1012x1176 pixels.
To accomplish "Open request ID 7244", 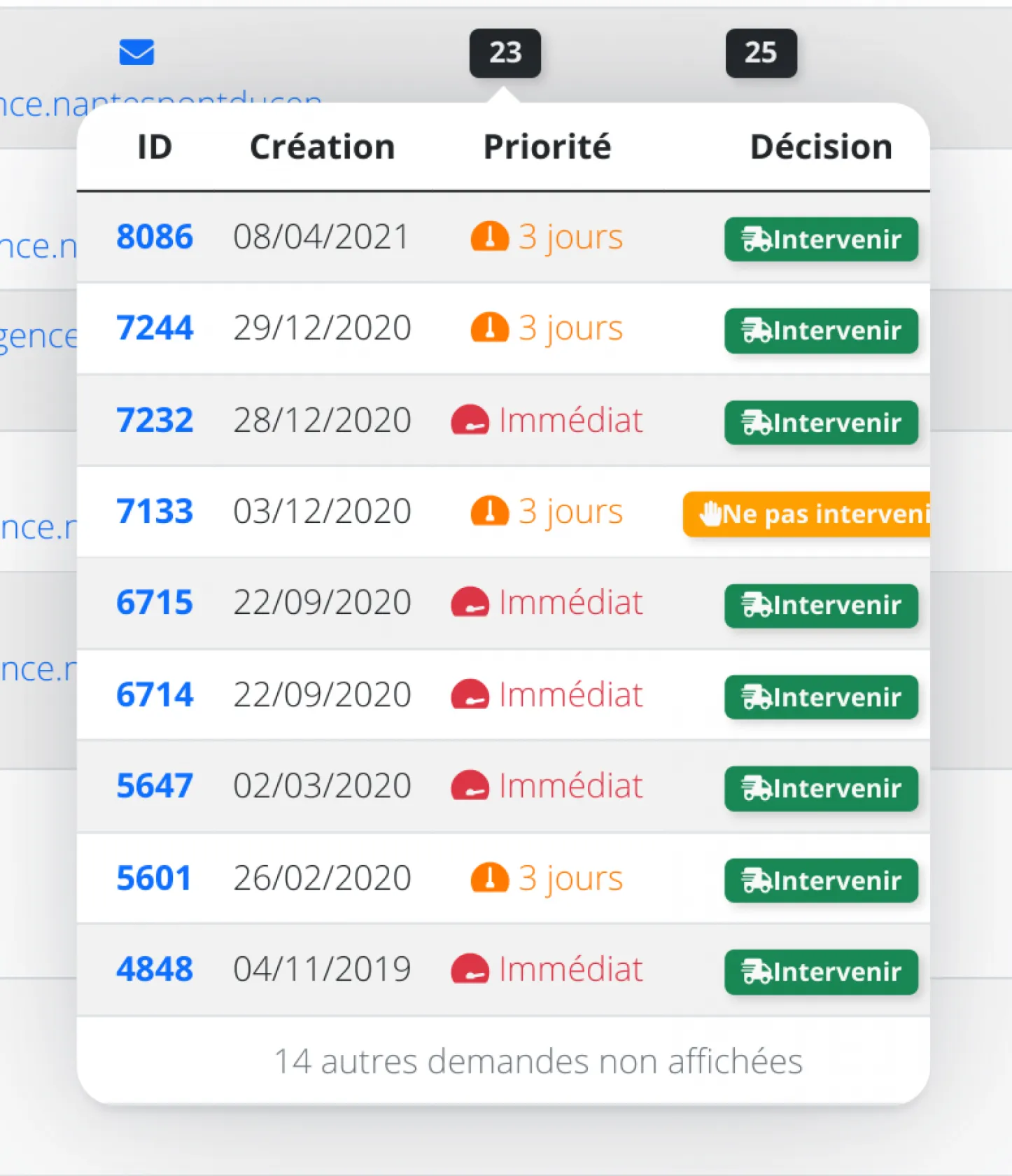I will [155, 328].
